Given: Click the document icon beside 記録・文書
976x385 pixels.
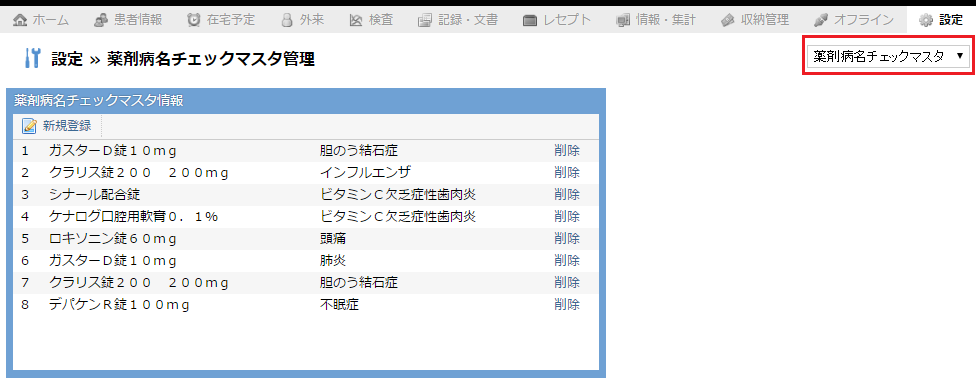Looking at the screenshot, I should click(425, 20).
